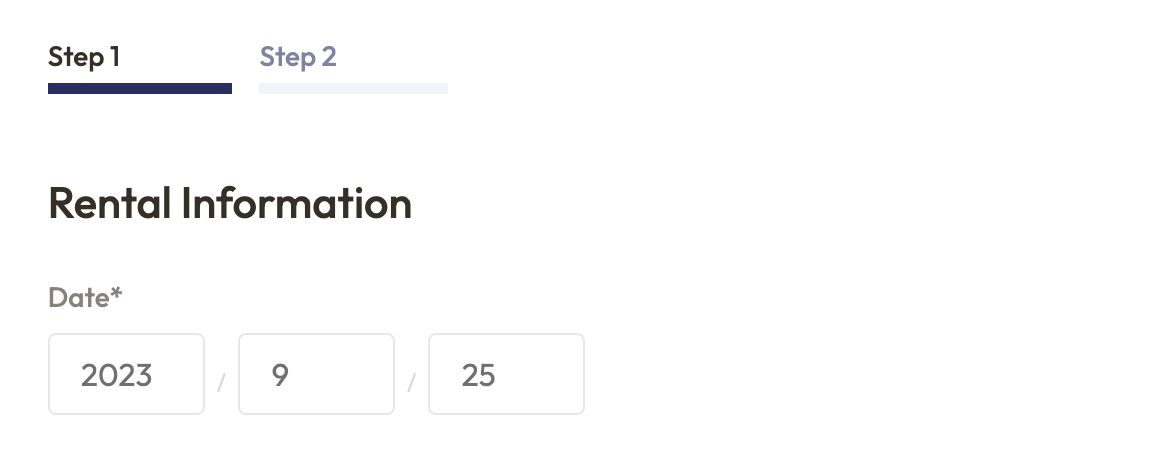Place cursor on the 2023 year value
This screenshot has width=1156, height=464.
116,376
